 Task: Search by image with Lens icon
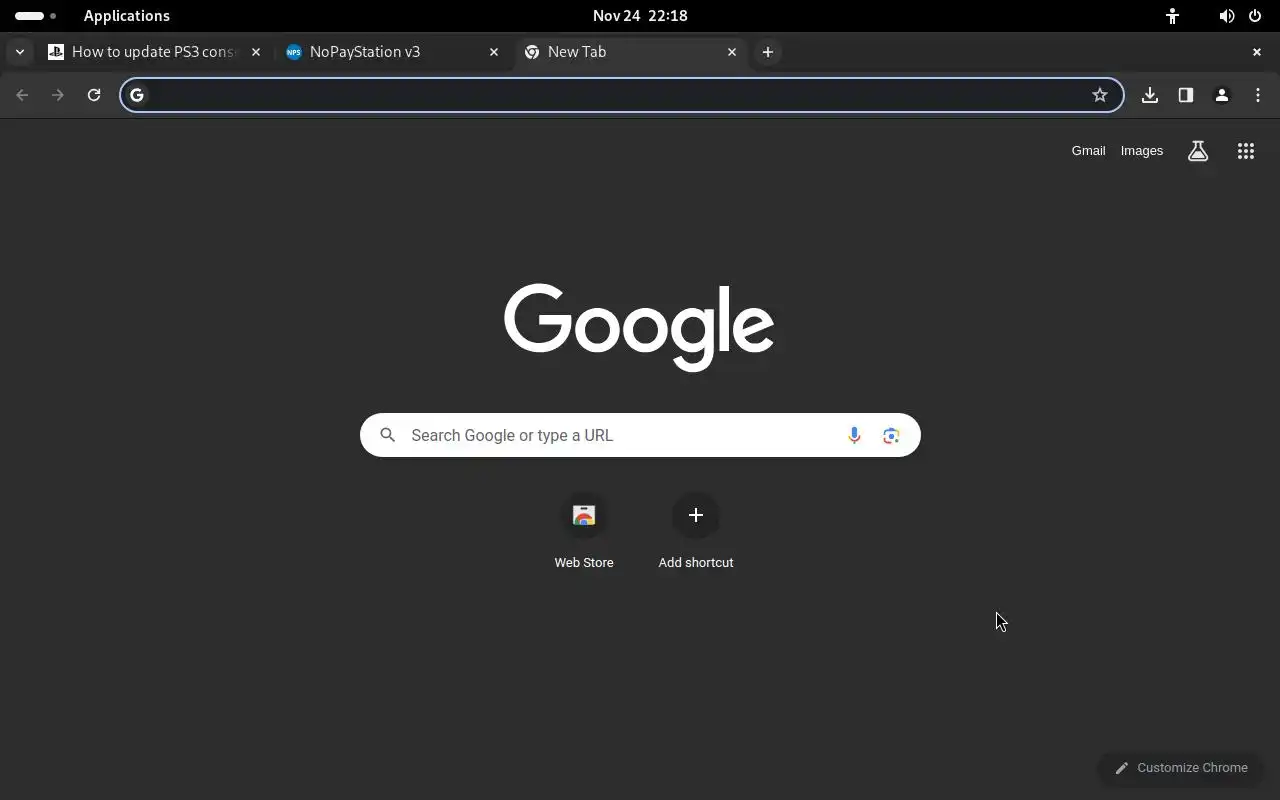[x=891, y=435]
